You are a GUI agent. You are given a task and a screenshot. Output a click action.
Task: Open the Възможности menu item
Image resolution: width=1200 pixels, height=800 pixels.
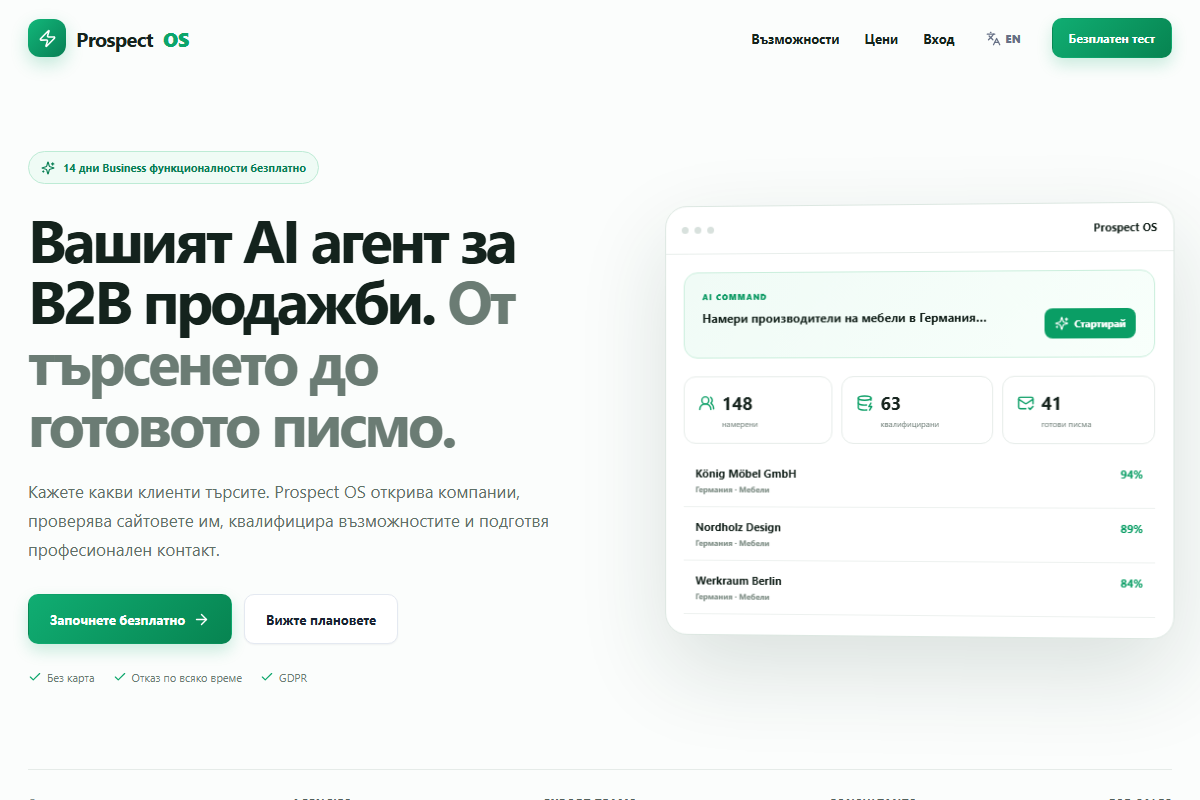tap(795, 39)
